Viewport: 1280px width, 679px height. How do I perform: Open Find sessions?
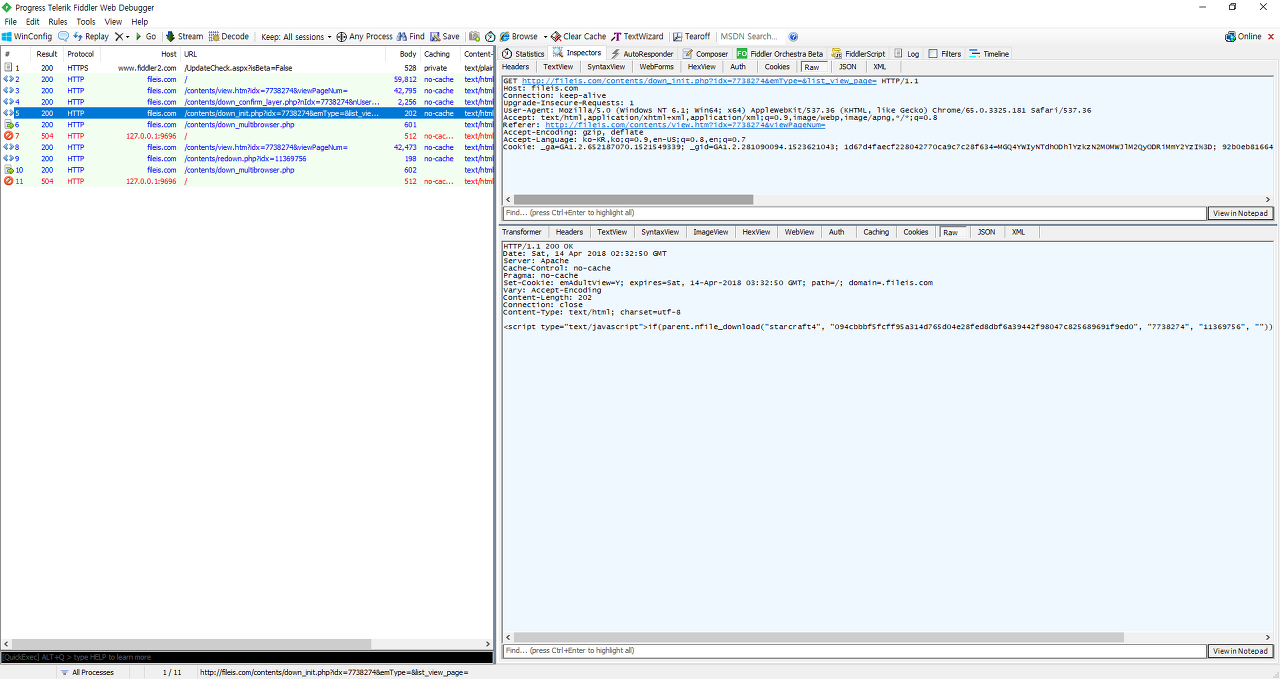point(411,36)
